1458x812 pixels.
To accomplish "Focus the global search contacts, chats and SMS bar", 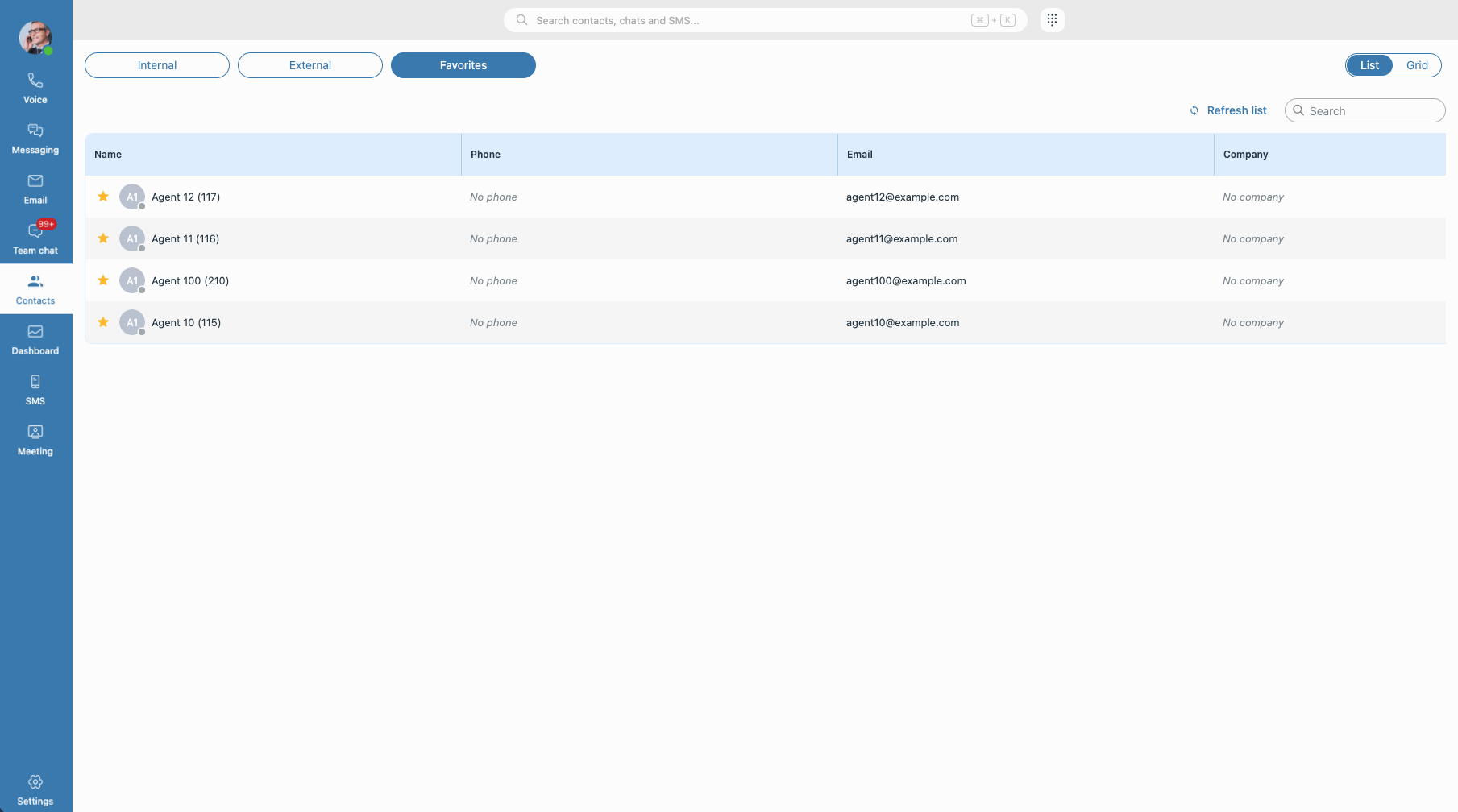I will pyautogui.click(x=765, y=20).
